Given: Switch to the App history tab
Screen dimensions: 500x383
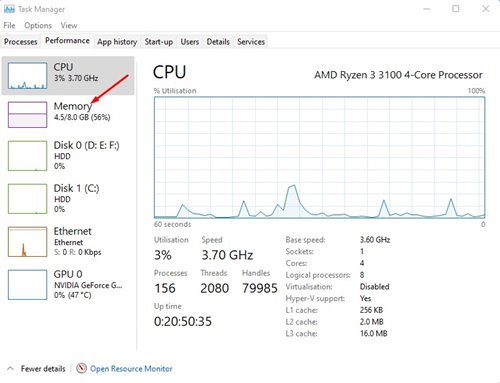Looking at the screenshot, I should [x=117, y=42].
